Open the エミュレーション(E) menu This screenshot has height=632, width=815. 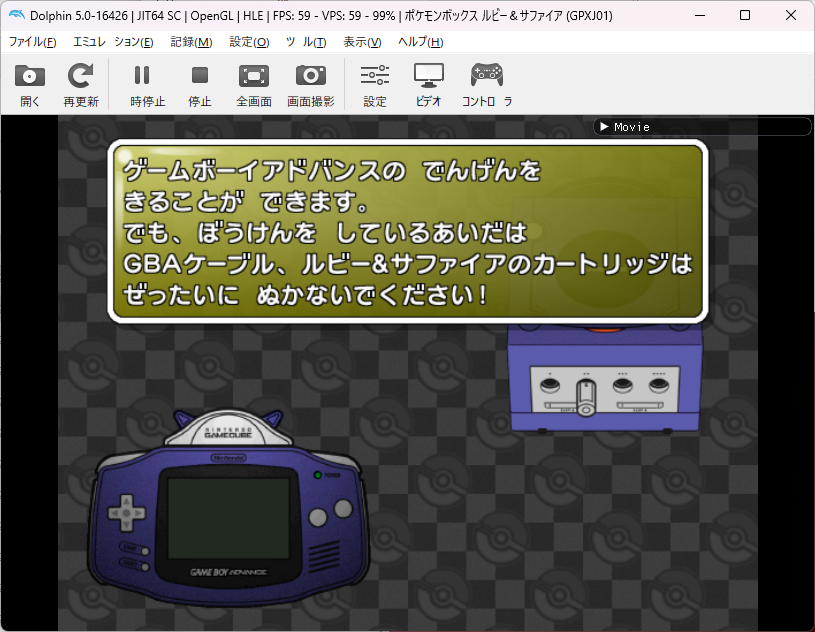click(113, 42)
